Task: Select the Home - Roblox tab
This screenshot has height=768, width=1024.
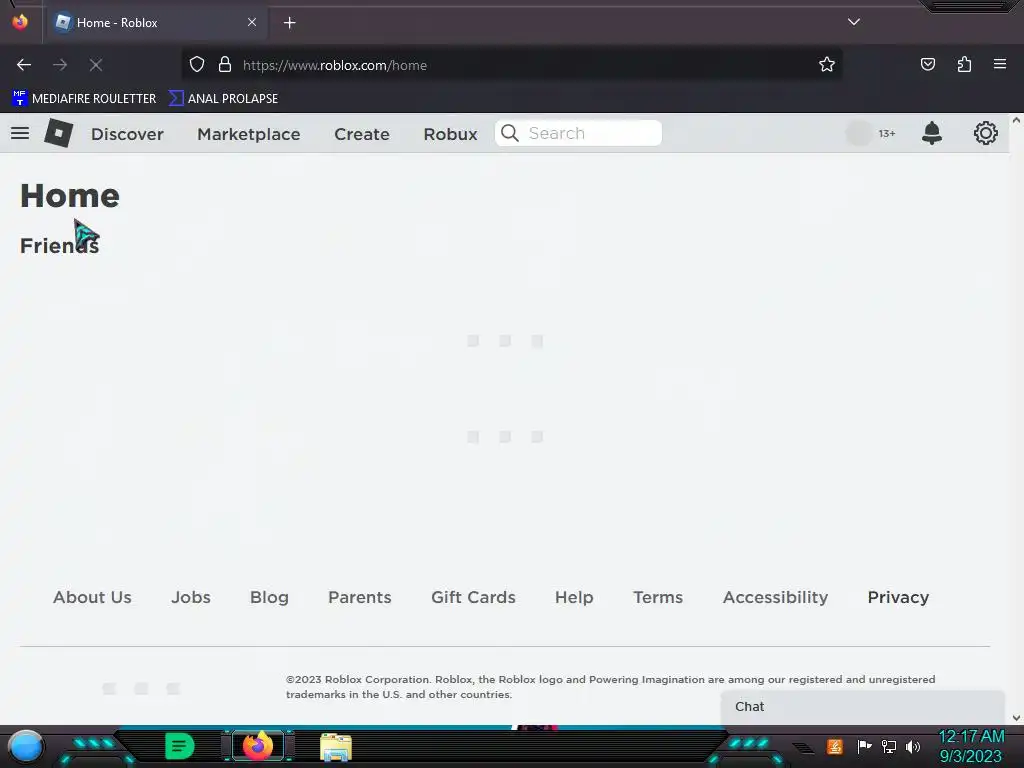Action: [156, 23]
